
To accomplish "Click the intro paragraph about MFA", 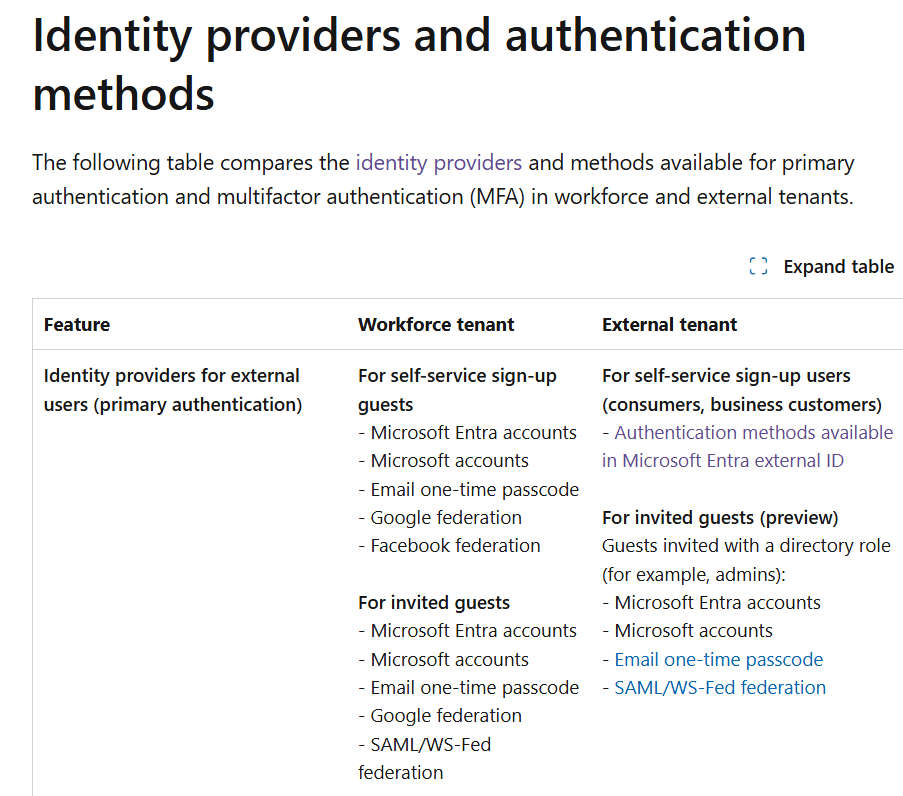I will pyautogui.click(x=443, y=180).
